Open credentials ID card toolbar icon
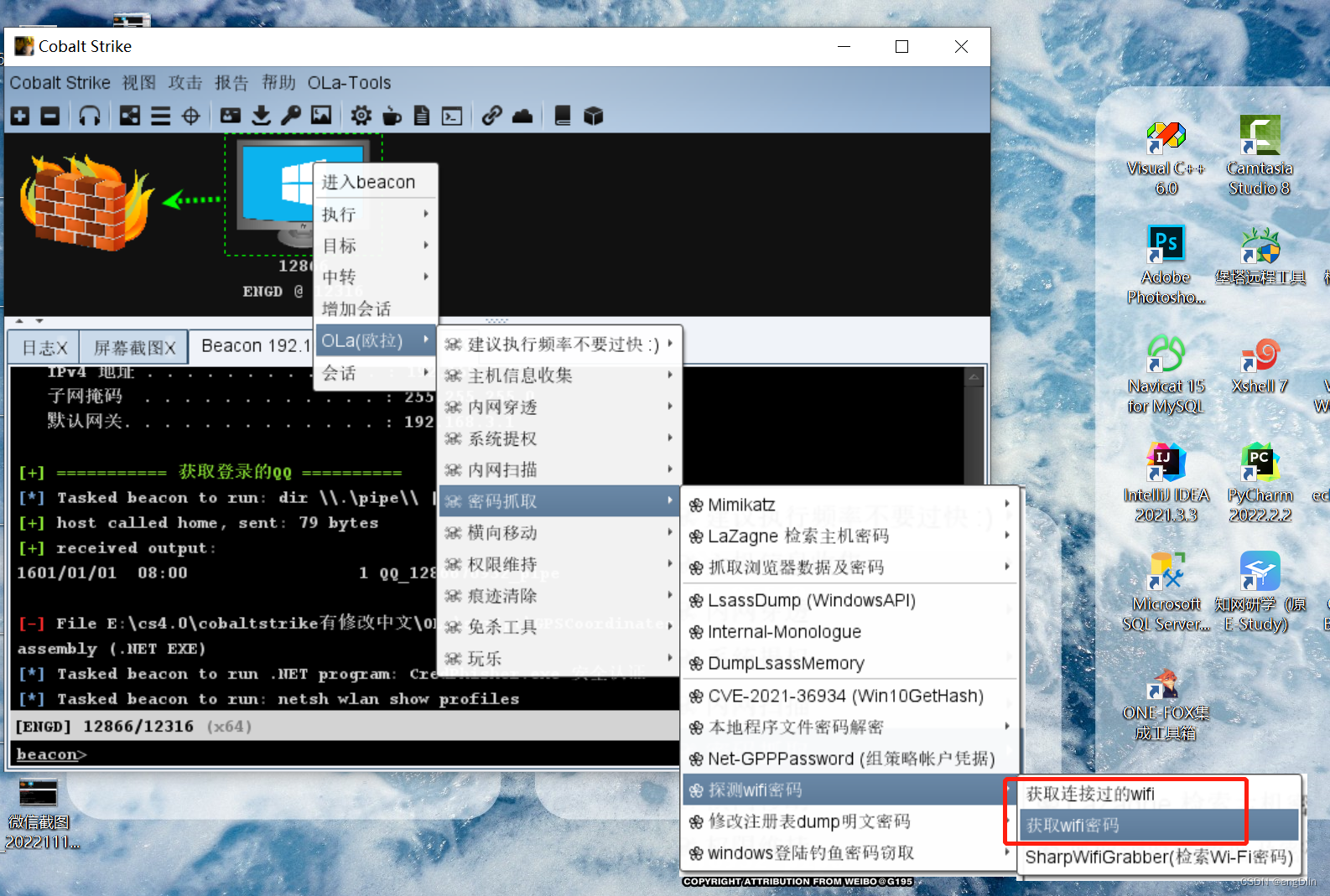Image resolution: width=1330 pixels, height=896 pixels. pyautogui.click(x=231, y=116)
